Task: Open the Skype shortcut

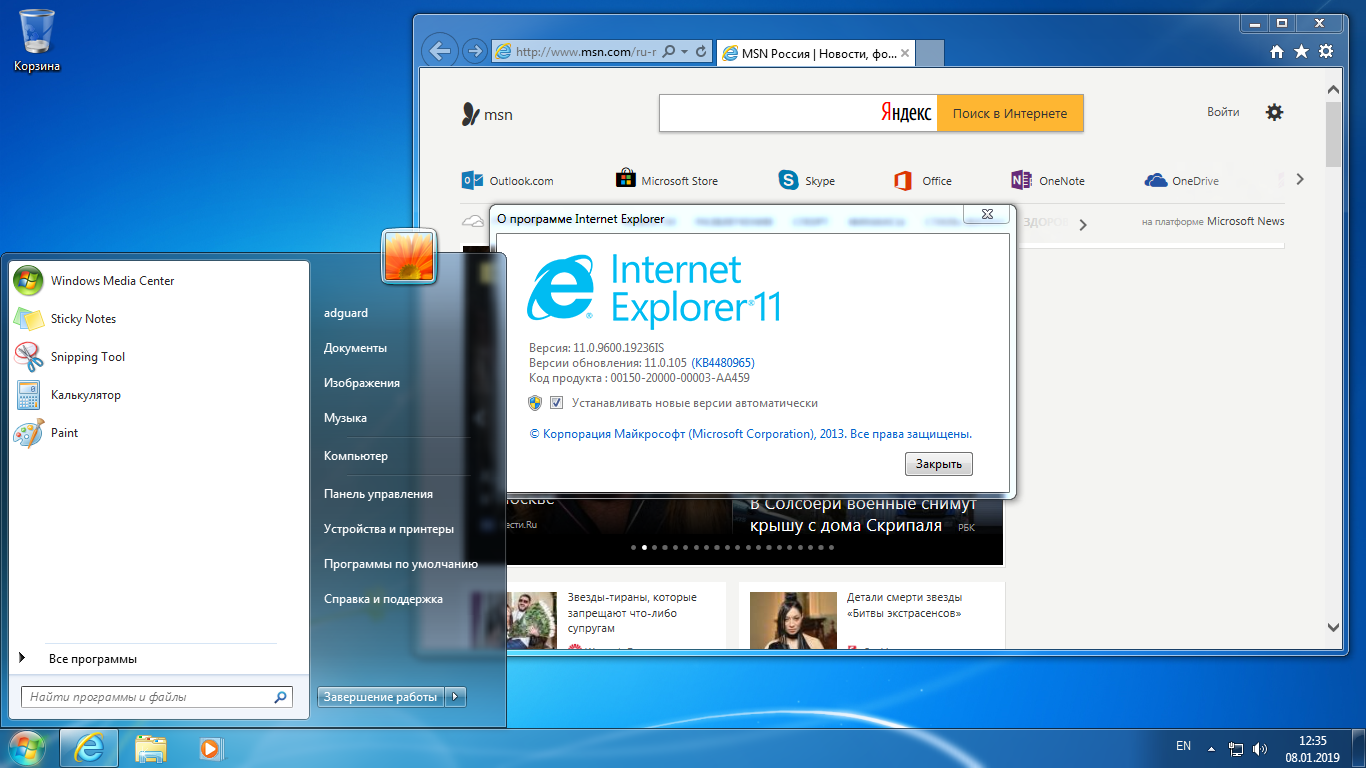Action: [806, 181]
